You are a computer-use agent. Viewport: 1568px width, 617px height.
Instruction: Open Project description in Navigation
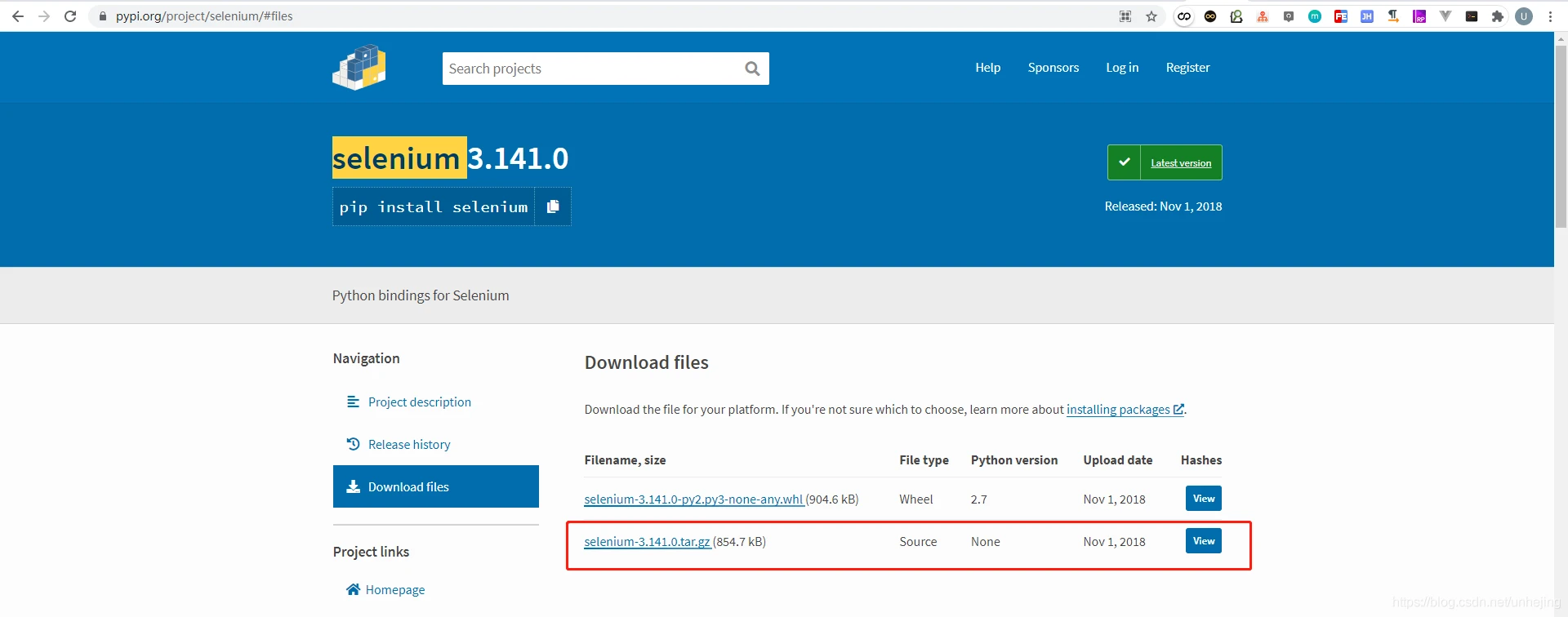(419, 402)
